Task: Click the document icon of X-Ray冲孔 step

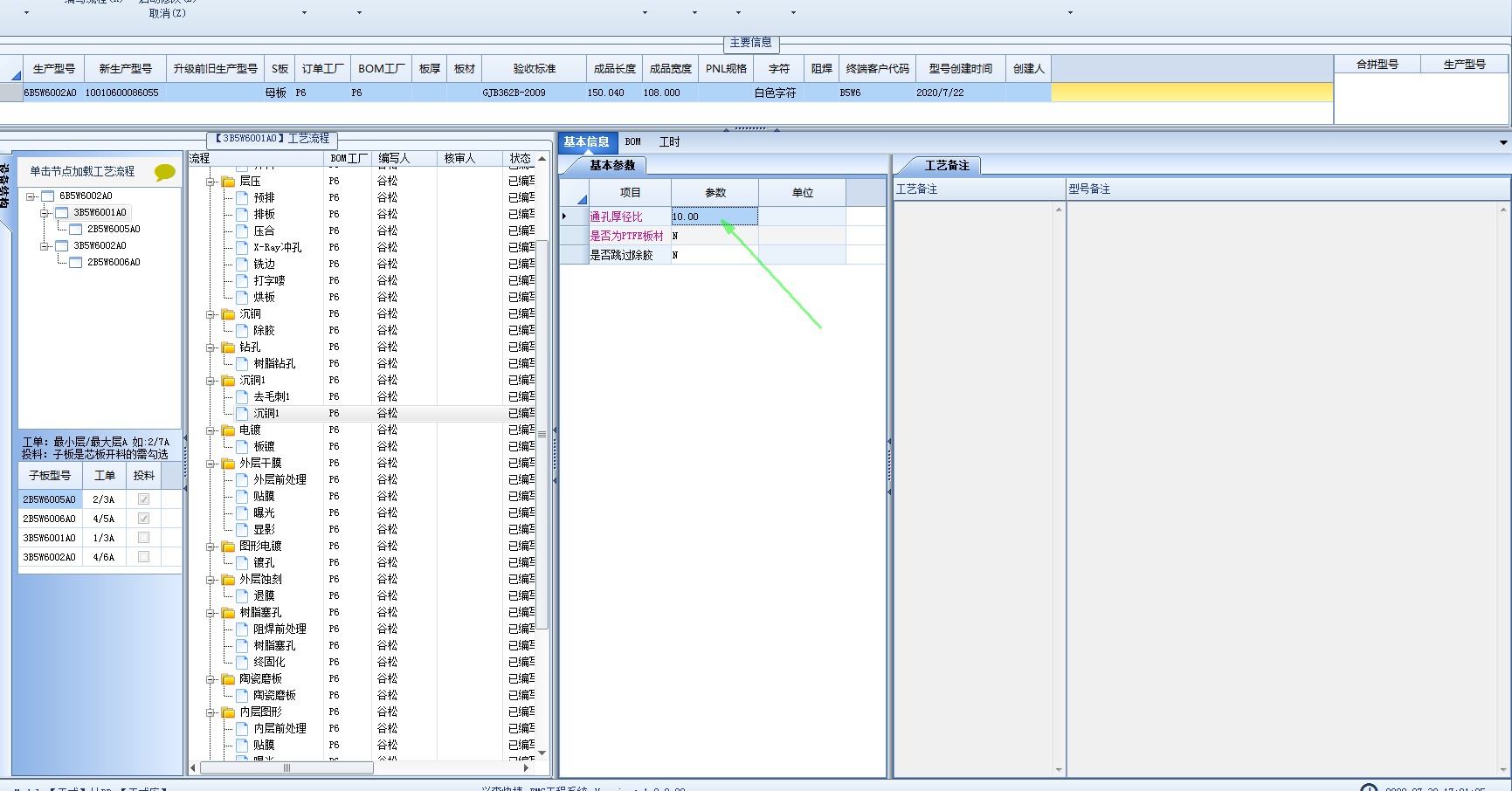Action: coord(242,248)
